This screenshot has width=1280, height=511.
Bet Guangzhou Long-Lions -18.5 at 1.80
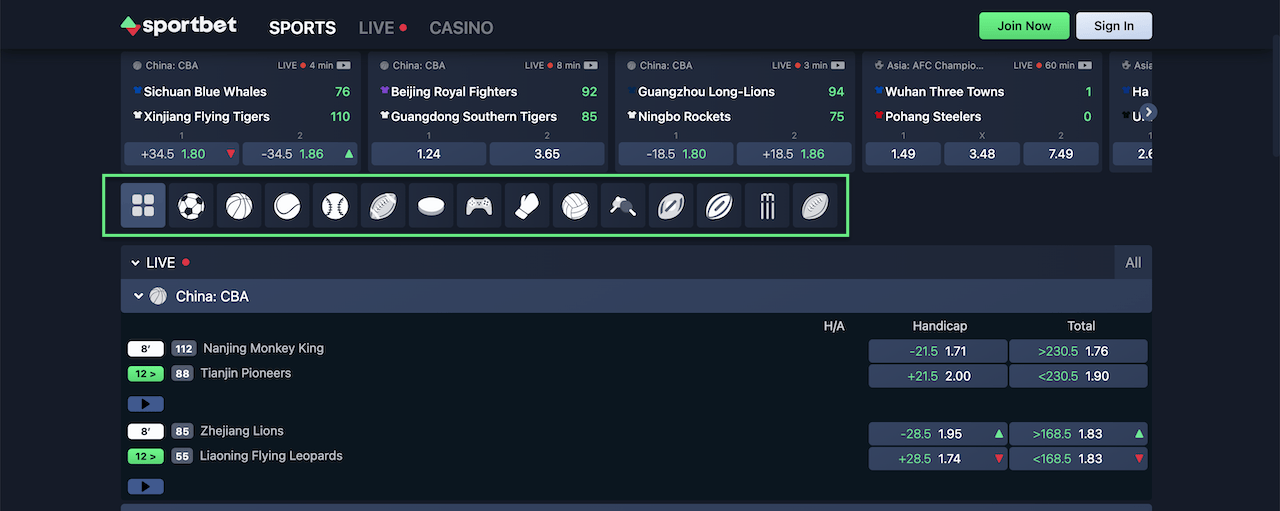[676, 154]
